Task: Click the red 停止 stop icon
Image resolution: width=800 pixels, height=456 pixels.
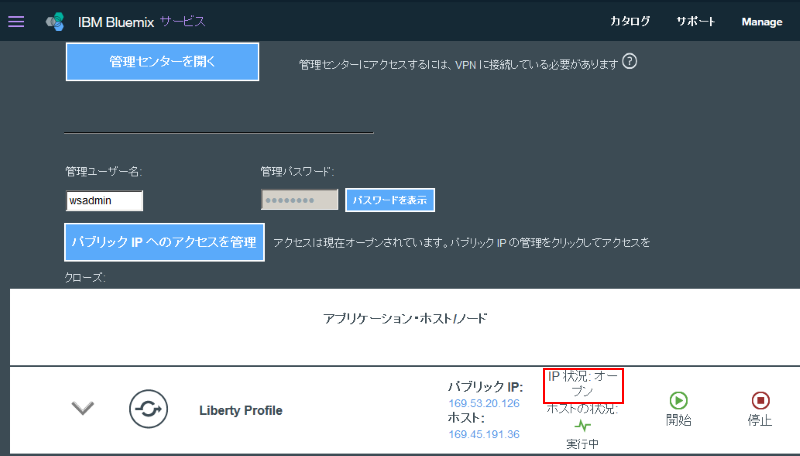Action: coord(760,400)
